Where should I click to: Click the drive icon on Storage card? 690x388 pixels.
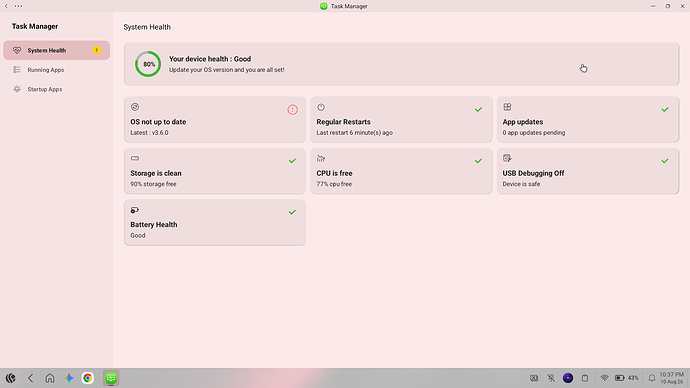(x=135, y=158)
